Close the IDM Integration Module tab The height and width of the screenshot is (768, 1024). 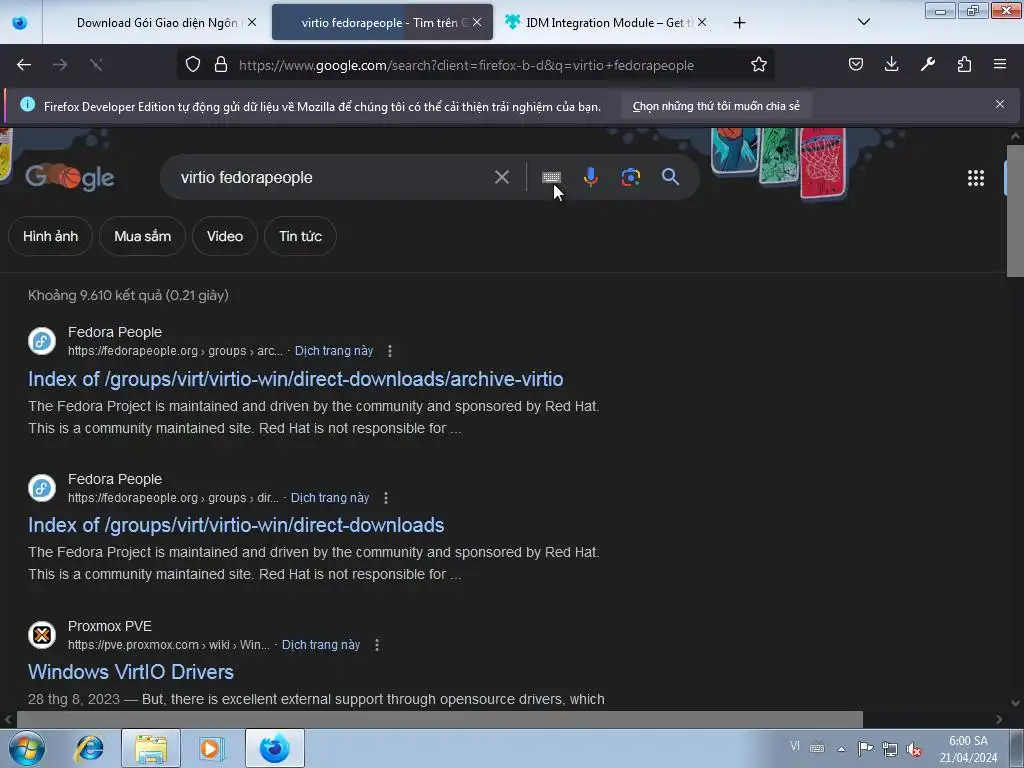click(702, 22)
